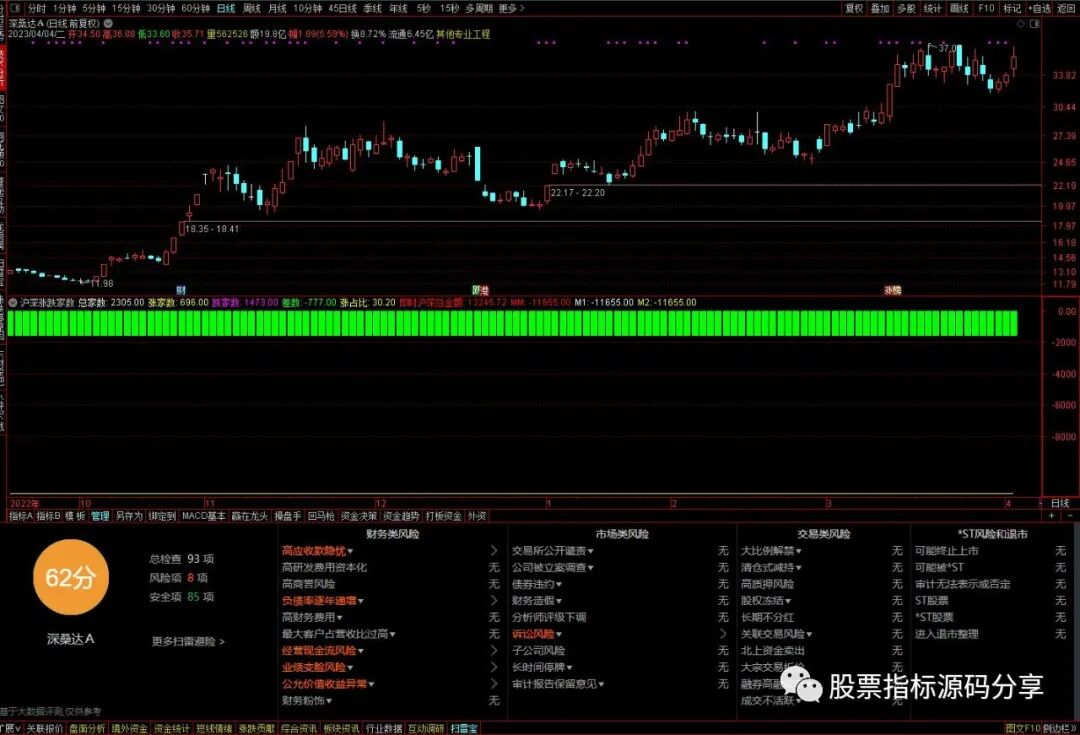Select the 指标B tab
Viewport: 1080px width, 735px height.
tap(48, 516)
